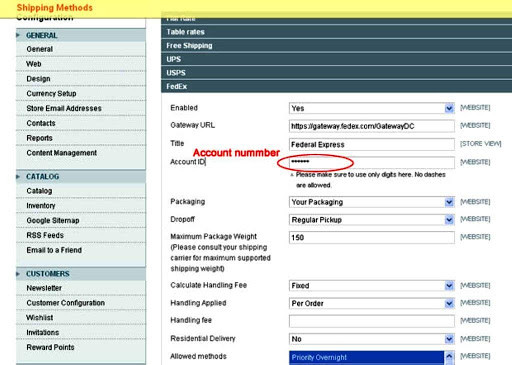Expand the UPS shipping section
Viewport: 512px width, 365px height.
click(x=337, y=59)
